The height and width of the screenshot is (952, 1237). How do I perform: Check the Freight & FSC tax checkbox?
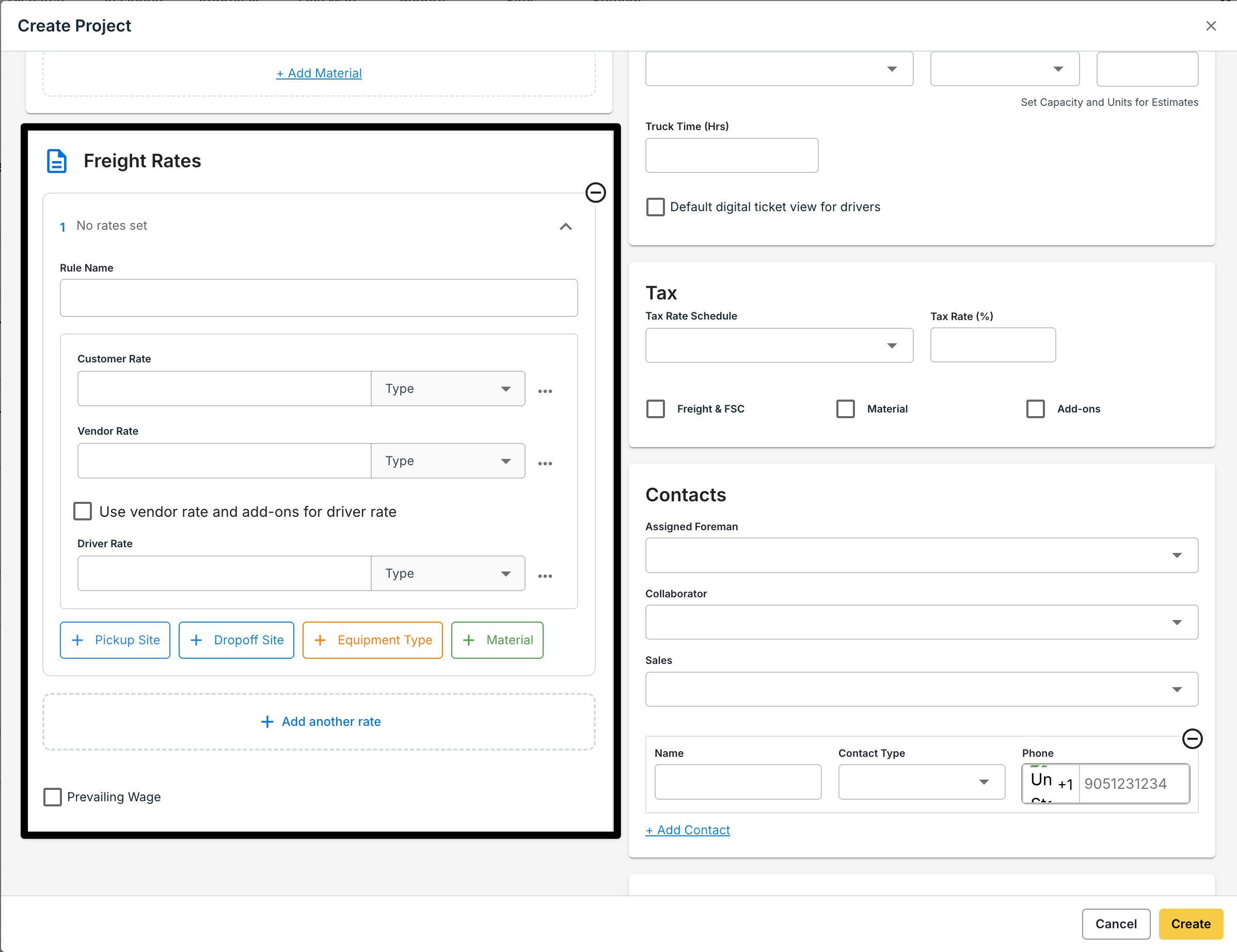655,409
